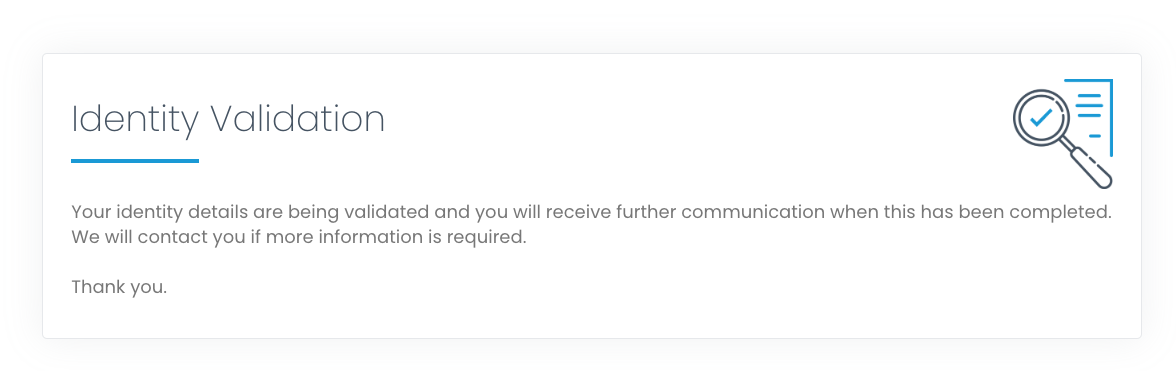The image size is (1176, 371).
Task: Click the words has been completed
Action: point(1010,211)
